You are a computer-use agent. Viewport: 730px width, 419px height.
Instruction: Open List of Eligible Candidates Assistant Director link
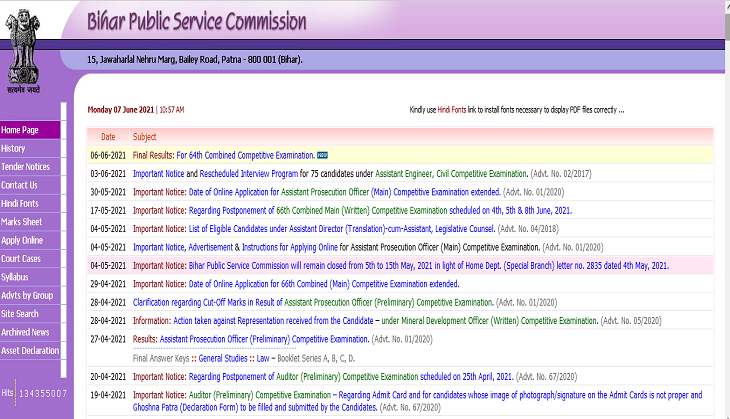[342, 229]
